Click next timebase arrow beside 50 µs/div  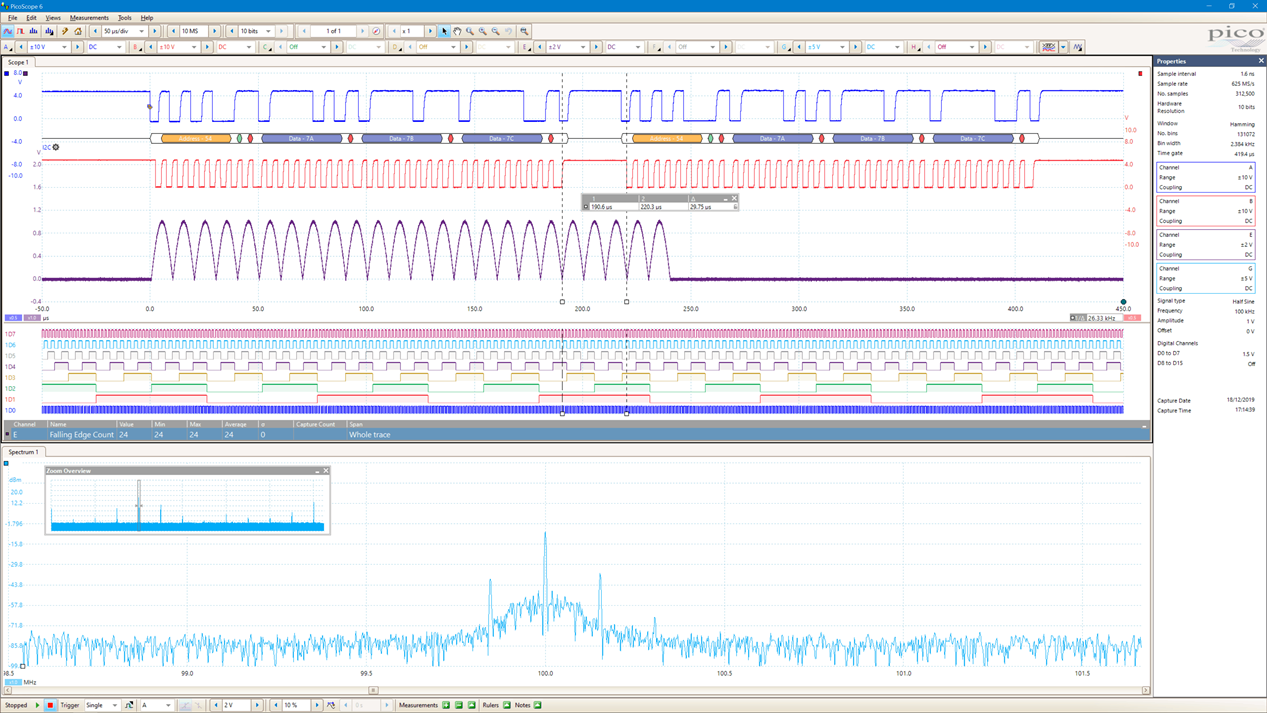[x=154, y=31]
